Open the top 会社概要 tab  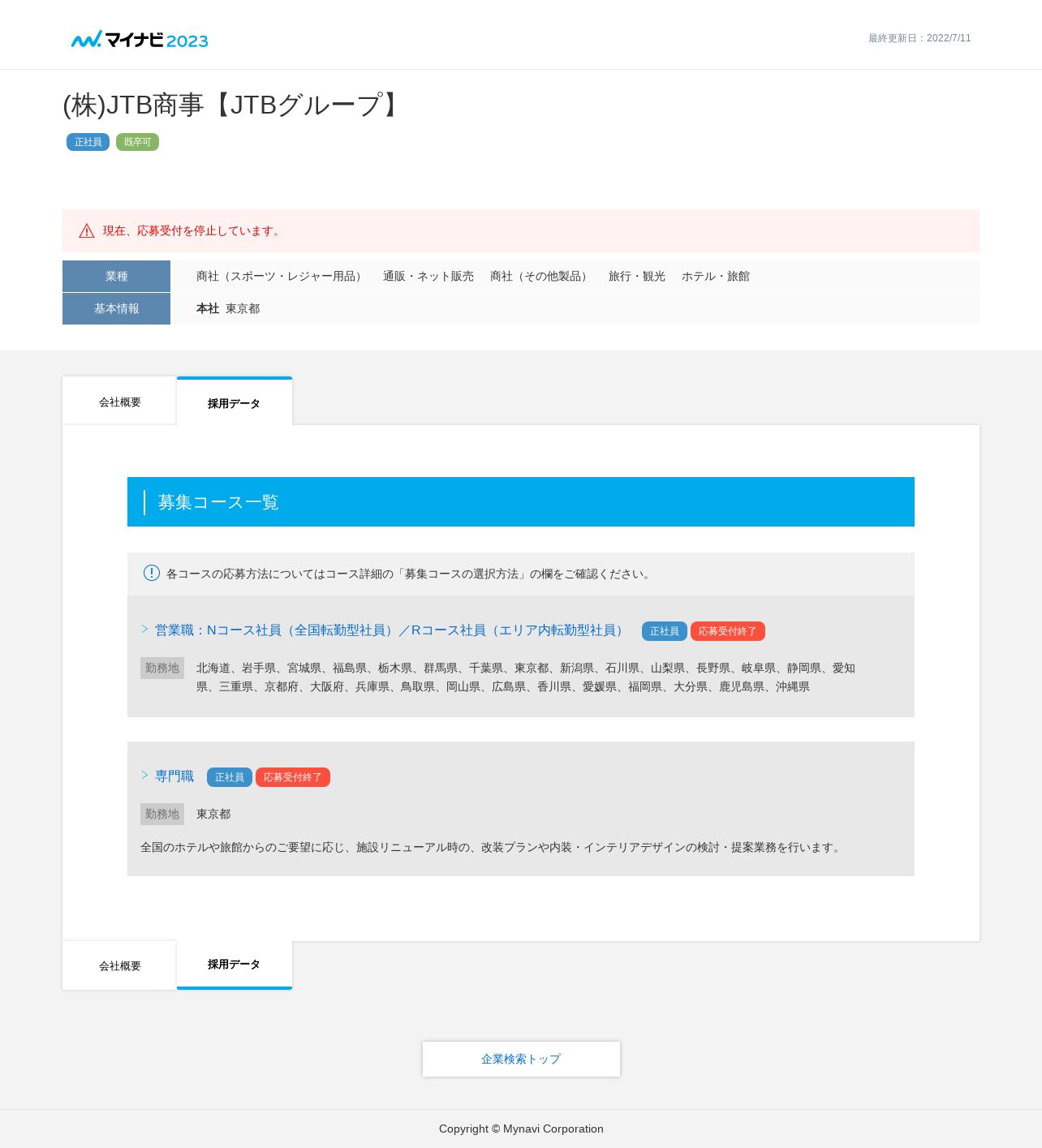pyautogui.click(x=119, y=401)
